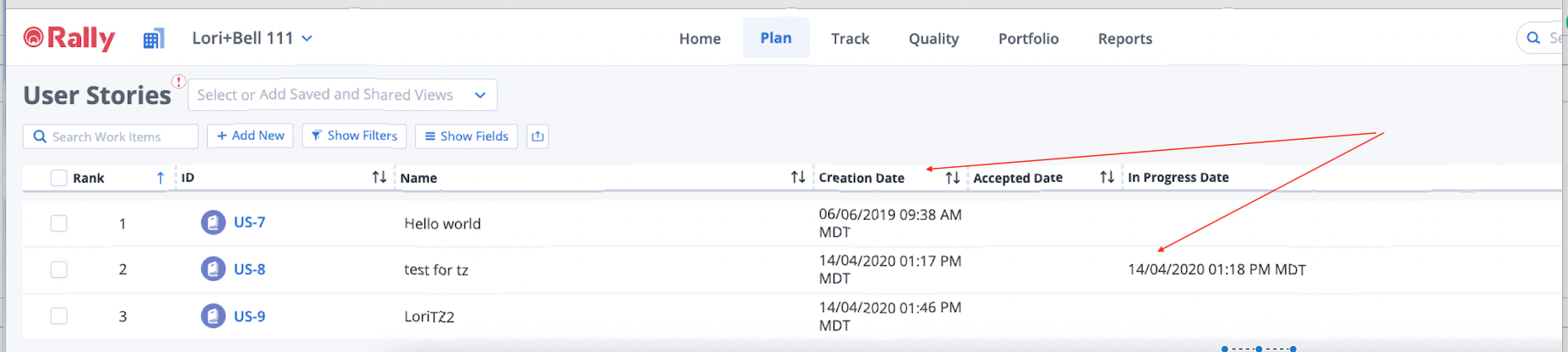This screenshot has height=352, width=1568.
Task: Click the user story icon beside US-8
Action: [x=213, y=269]
